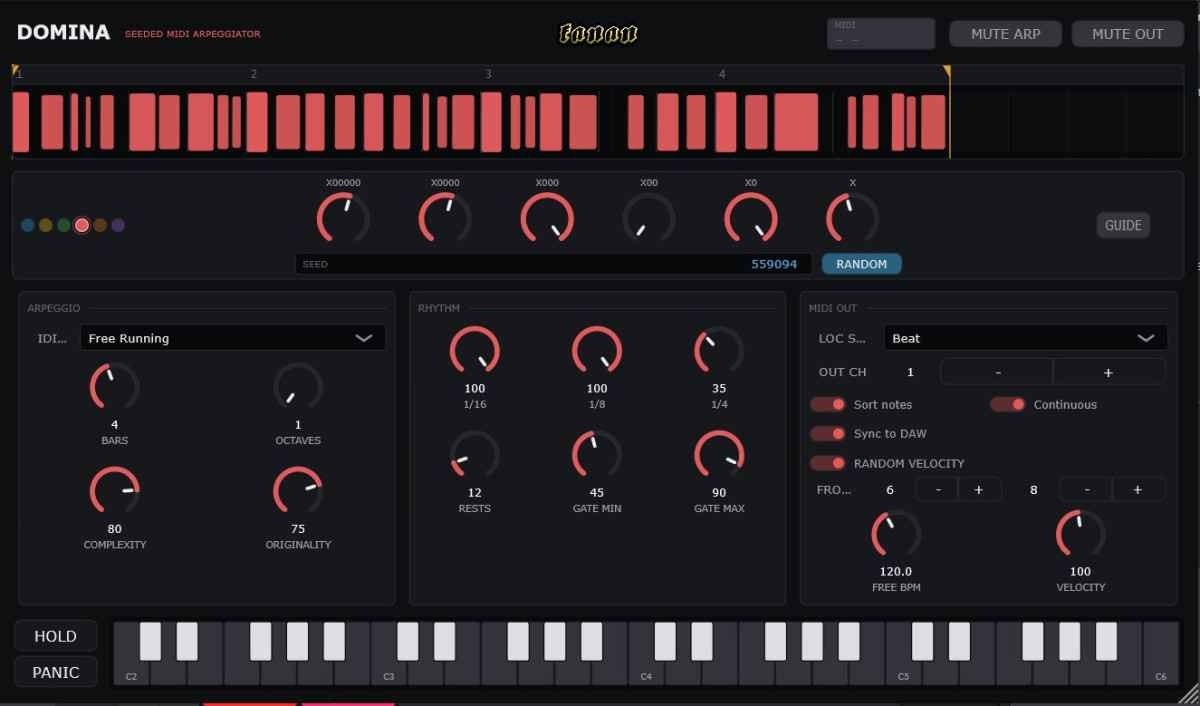Hit the PANIC button
Image resolution: width=1200 pixels, height=706 pixels.
[x=56, y=672]
